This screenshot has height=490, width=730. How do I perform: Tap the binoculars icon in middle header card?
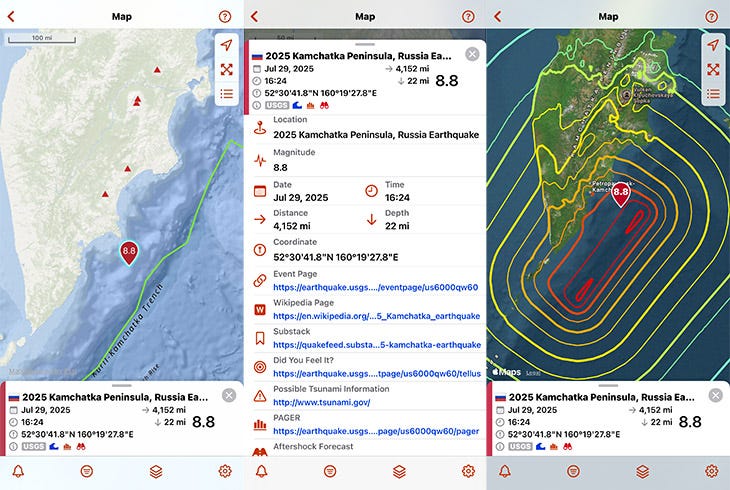pos(324,105)
